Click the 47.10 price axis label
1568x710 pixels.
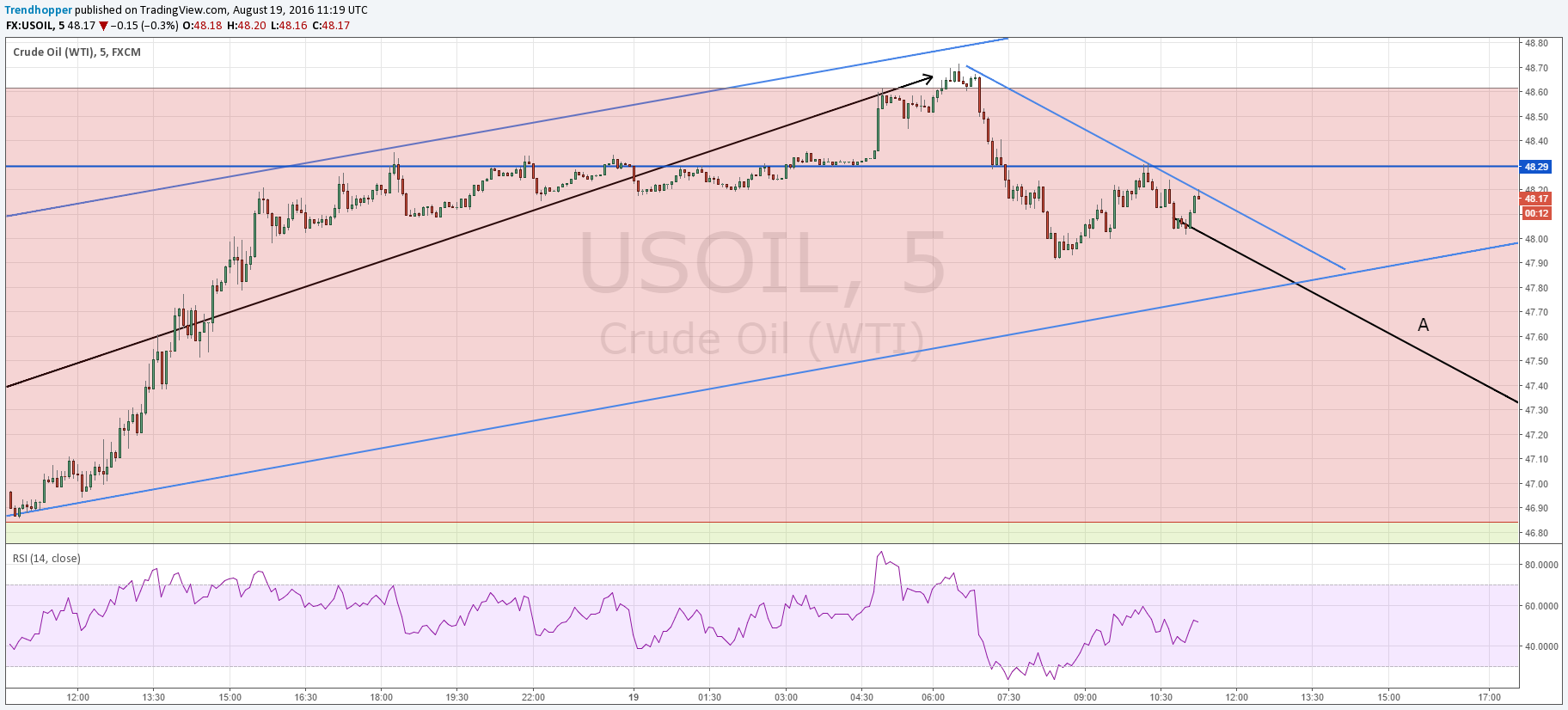point(1536,459)
